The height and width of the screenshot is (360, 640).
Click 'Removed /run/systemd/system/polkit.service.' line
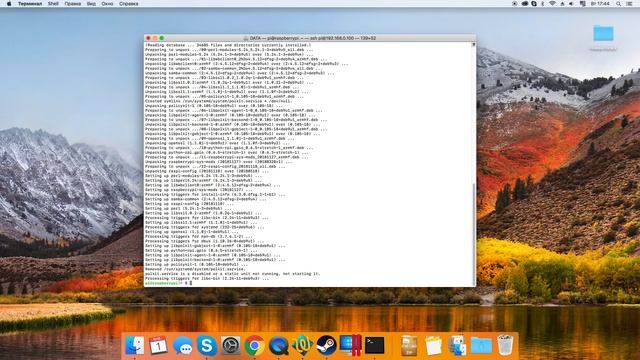pyautogui.click(x=196, y=269)
